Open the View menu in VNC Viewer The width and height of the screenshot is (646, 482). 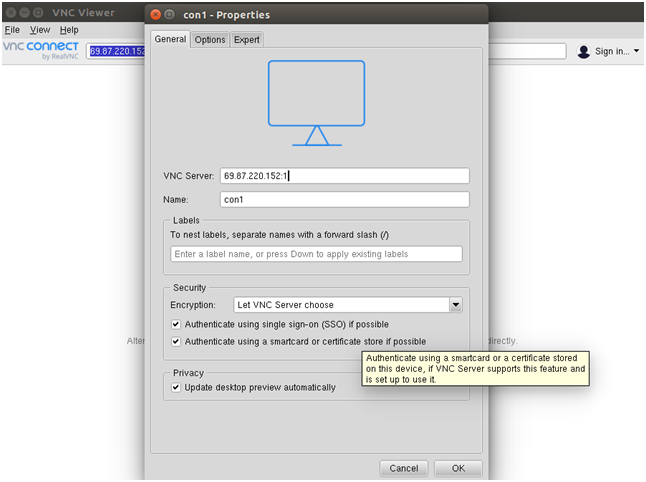coord(40,30)
